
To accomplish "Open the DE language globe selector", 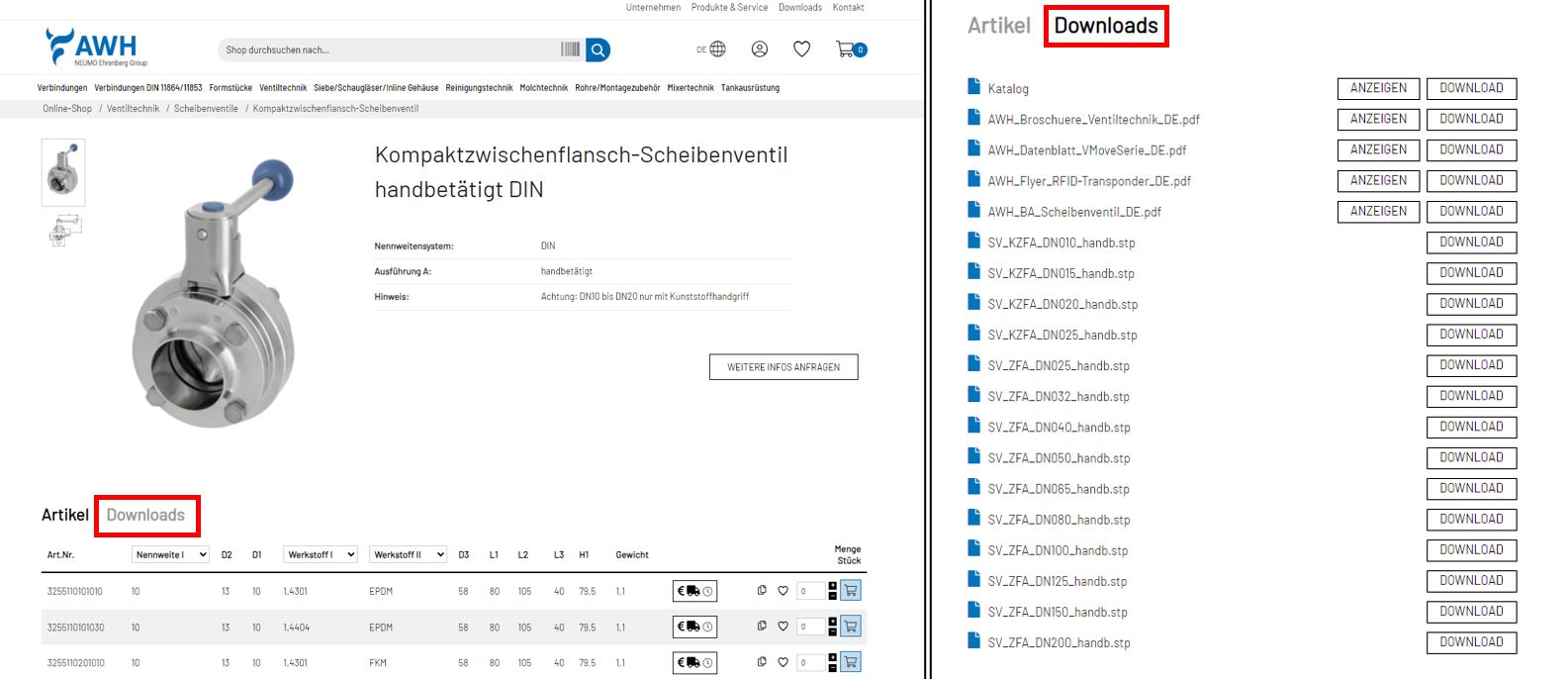I will [x=711, y=49].
